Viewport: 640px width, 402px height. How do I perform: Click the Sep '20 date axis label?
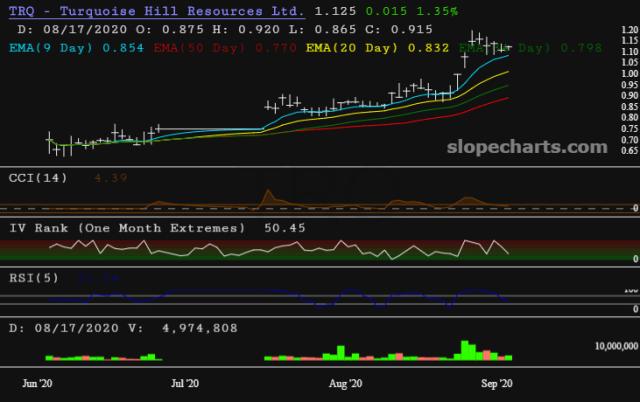(x=497, y=383)
